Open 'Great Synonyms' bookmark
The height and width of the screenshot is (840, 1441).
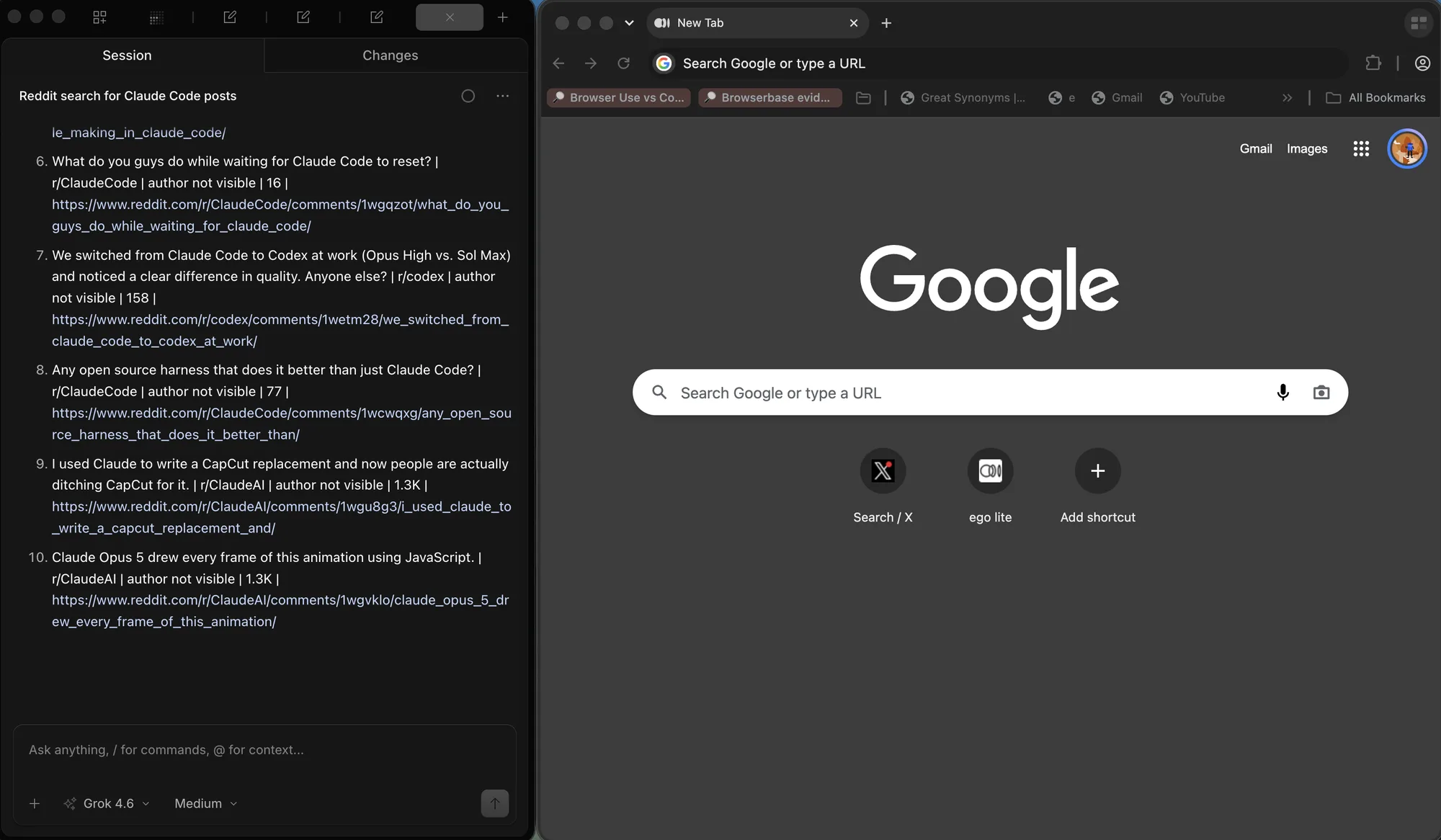(x=963, y=97)
